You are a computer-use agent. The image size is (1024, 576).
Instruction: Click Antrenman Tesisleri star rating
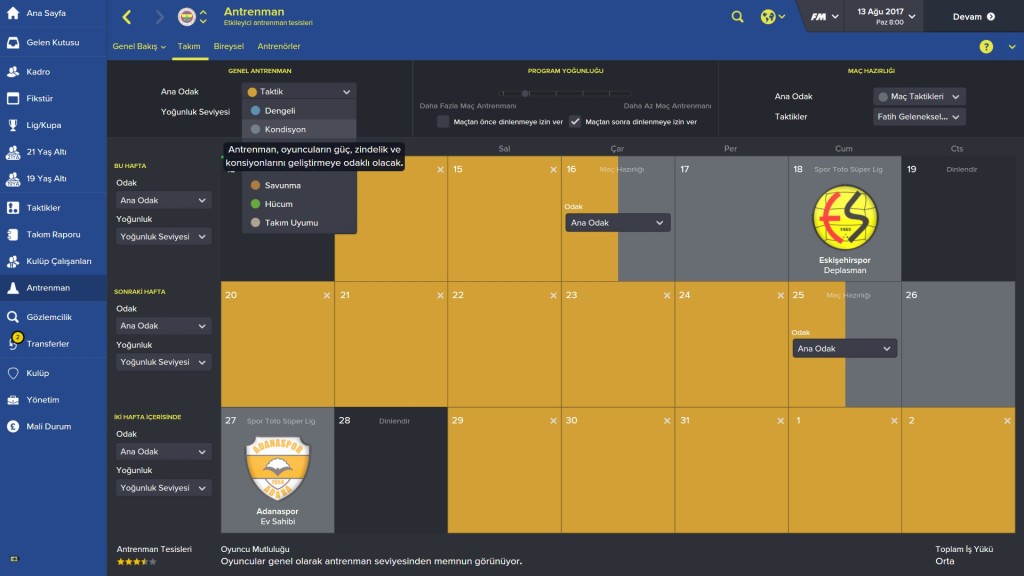click(x=136, y=562)
